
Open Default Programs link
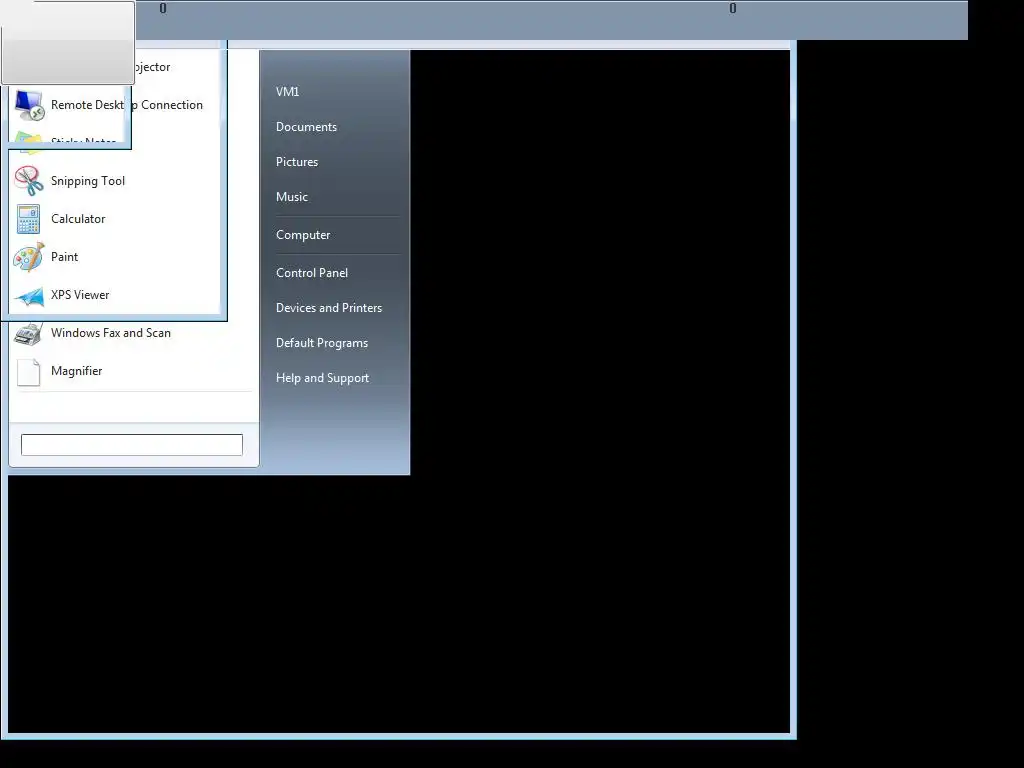[321, 343]
